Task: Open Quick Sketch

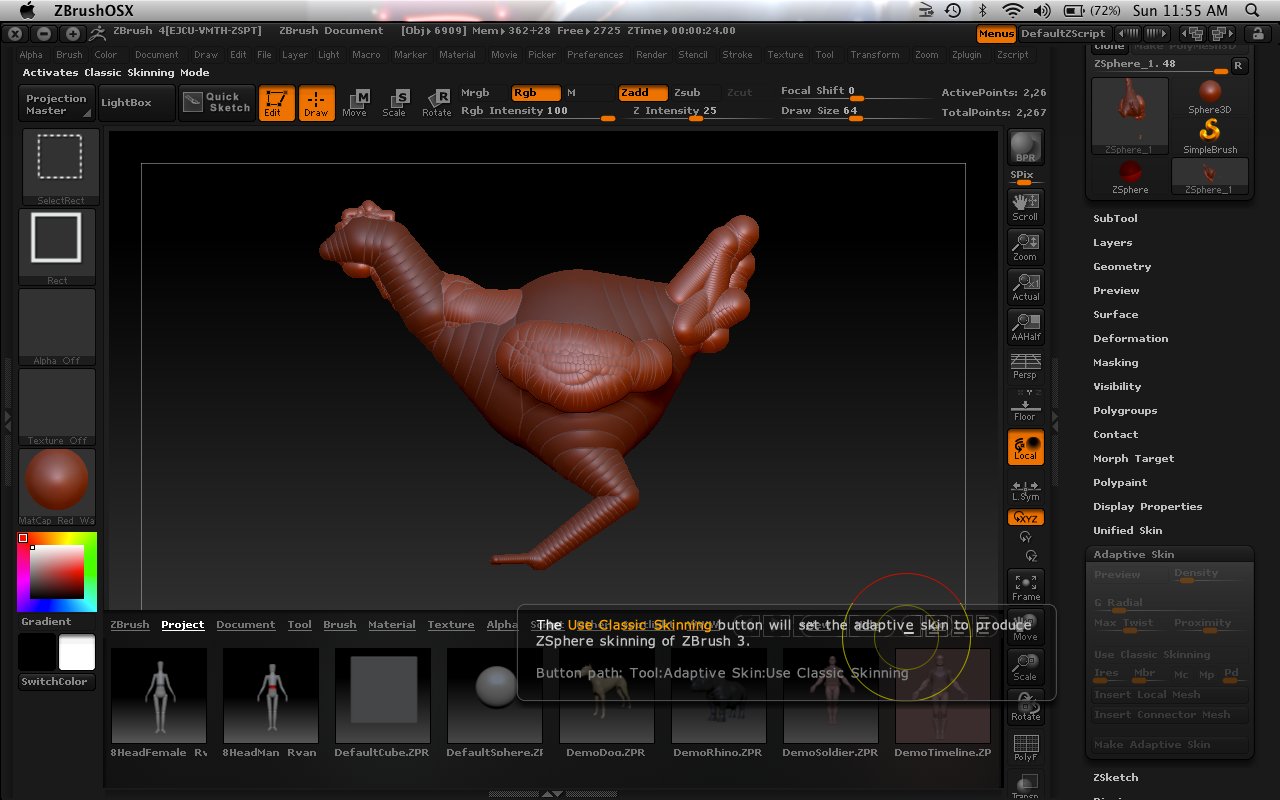Action: [216, 103]
